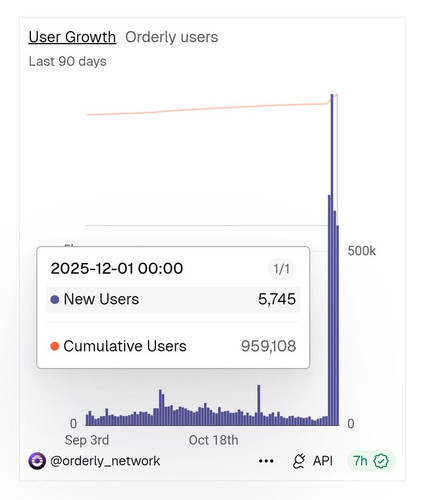Screen dimensions: 425x500
Task: Select the New Users row in tooltip
Action: point(173,299)
